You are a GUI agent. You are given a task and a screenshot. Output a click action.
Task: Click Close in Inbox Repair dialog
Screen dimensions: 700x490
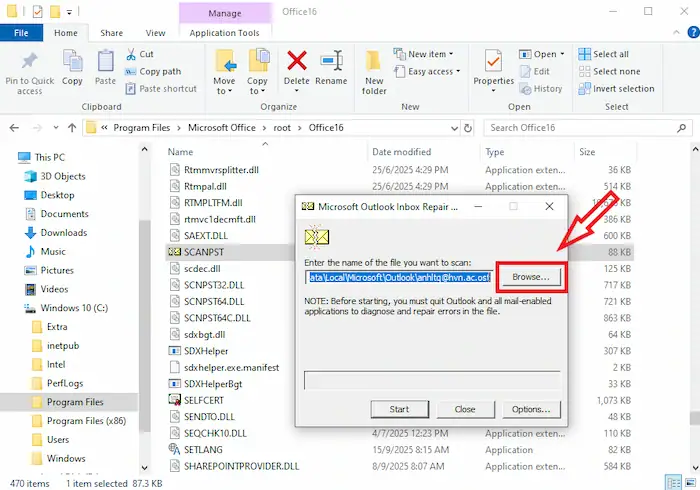coord(465,409)
